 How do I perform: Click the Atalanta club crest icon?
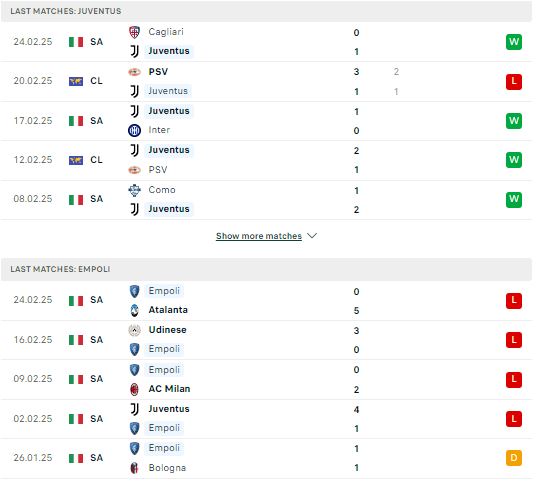point(135,311)
